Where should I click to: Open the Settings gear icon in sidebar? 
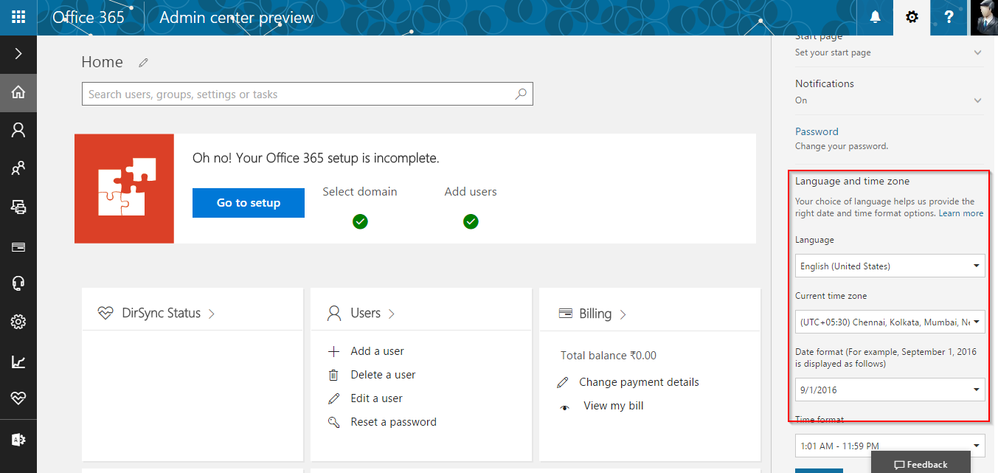click(x=18, y=323)
